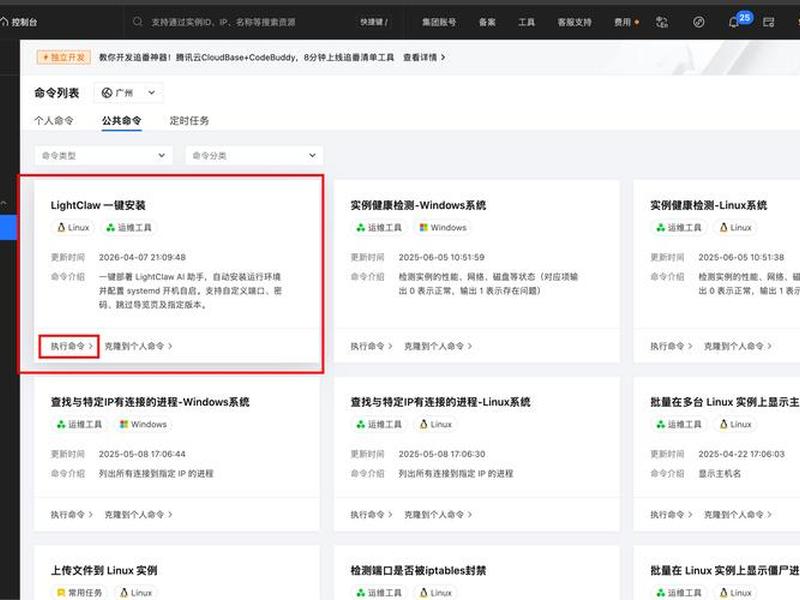Open 工具 menu in top bar
The height and width of the screenshot is (600, 800).
(x=527, y=22)
